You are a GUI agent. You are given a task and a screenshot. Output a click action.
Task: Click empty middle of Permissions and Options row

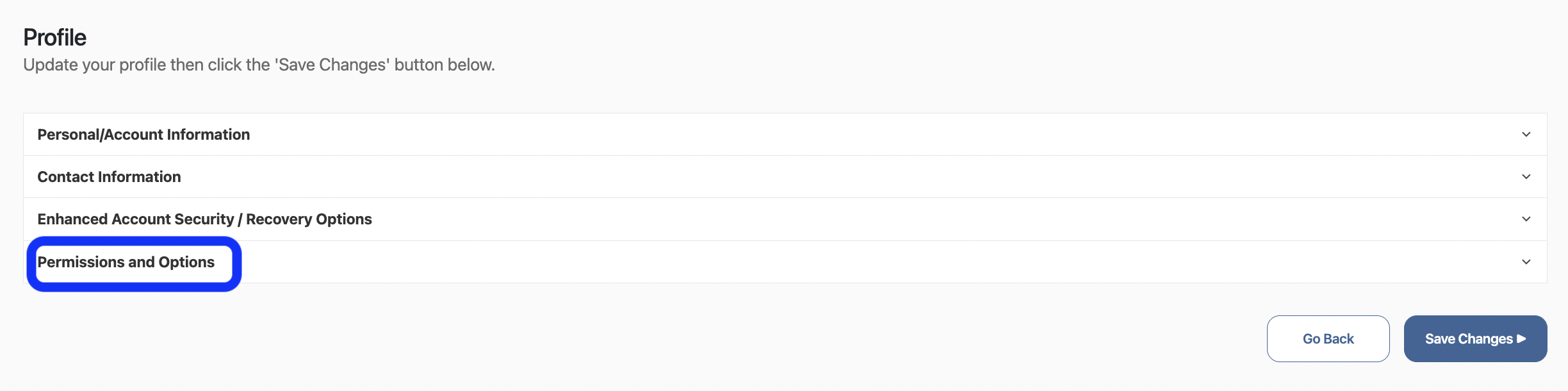click(833, 262)
